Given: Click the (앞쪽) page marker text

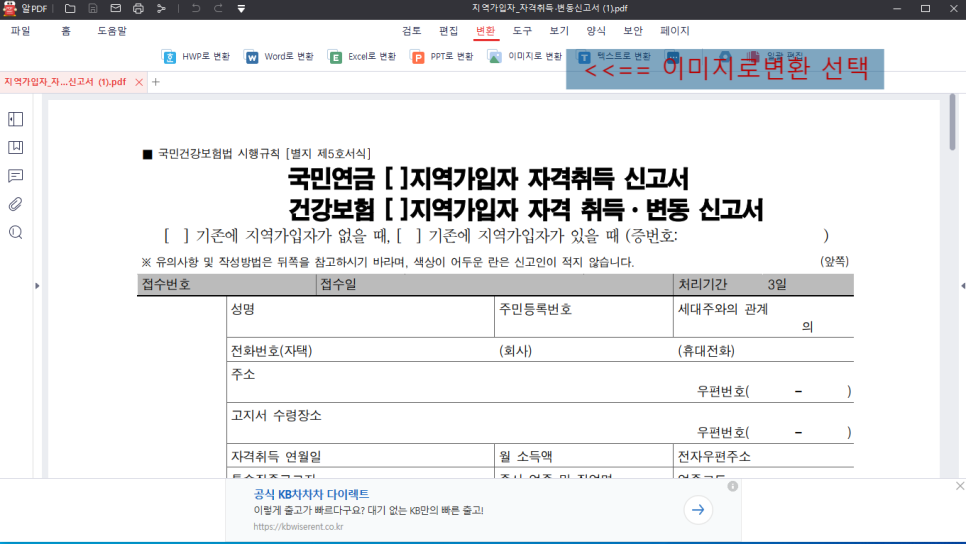Looking at the screenshot, I should [x=834, y=261].
